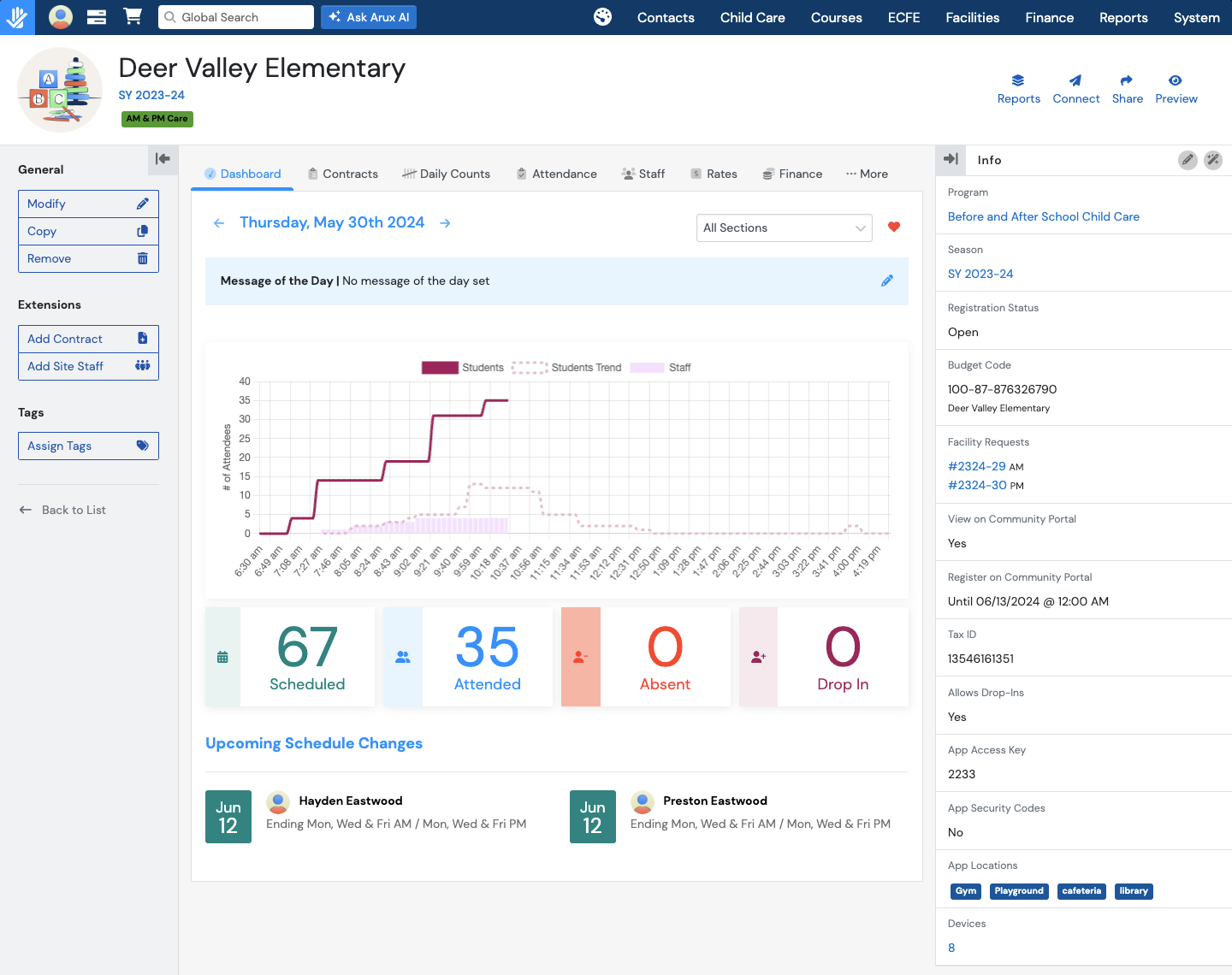The width and height of the screenshot is (1232, 975).
Task: Expand the More tab menu
Action: 867,174
